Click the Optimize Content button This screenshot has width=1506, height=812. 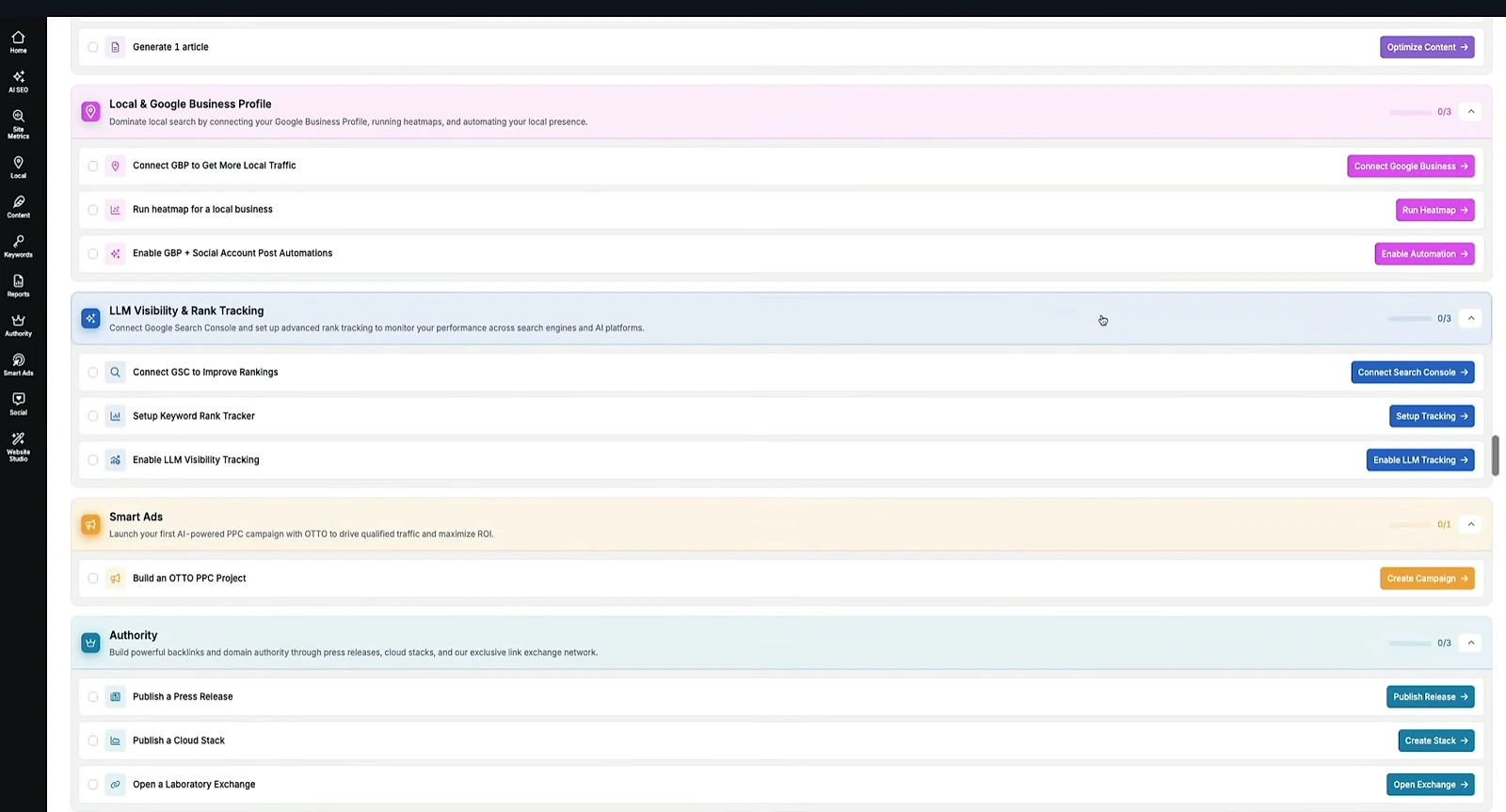[1427, 47]
